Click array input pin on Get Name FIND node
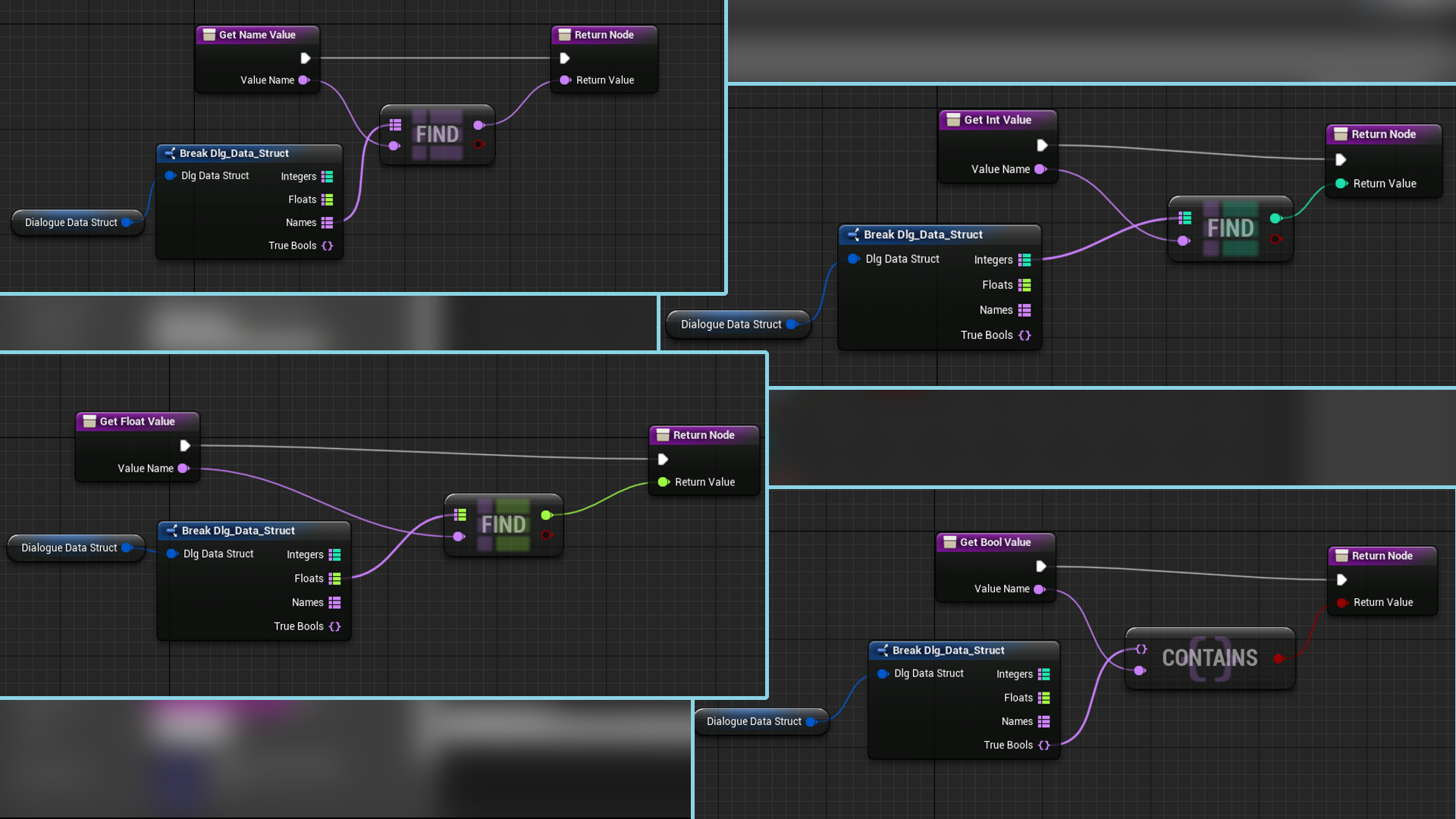Screen dimensions: 1456x819 coord(395,124)
